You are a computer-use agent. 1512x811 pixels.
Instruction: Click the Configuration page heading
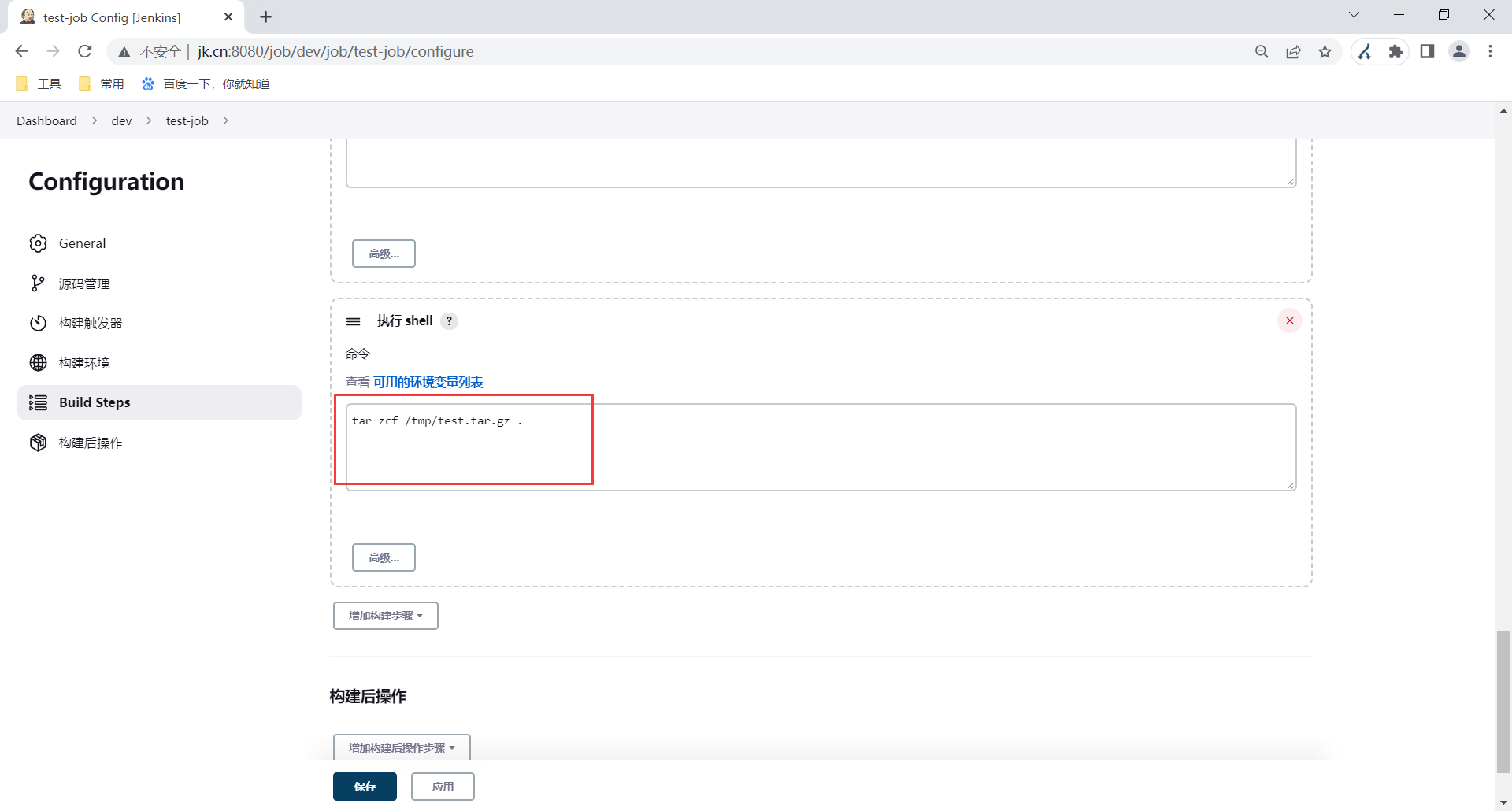point(106,182)
